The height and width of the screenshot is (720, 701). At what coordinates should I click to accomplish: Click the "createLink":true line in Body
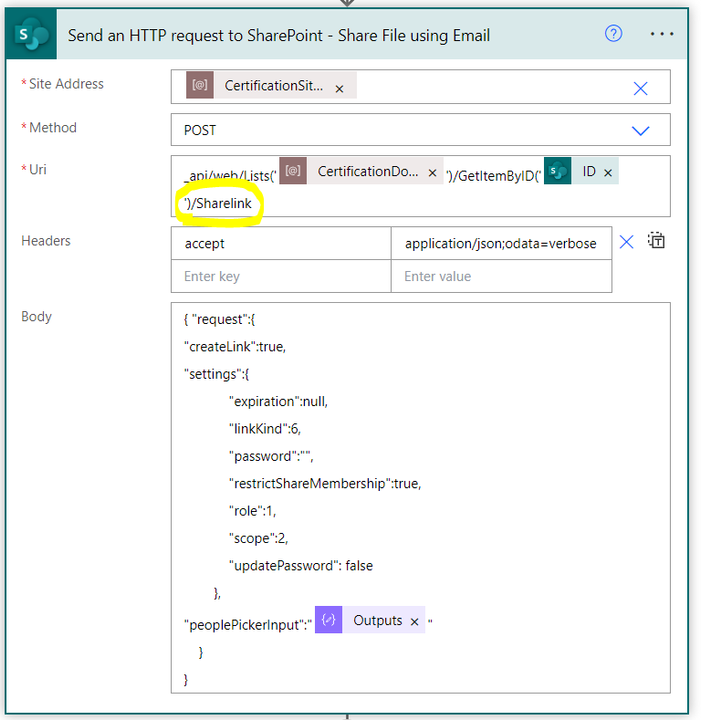235,347
